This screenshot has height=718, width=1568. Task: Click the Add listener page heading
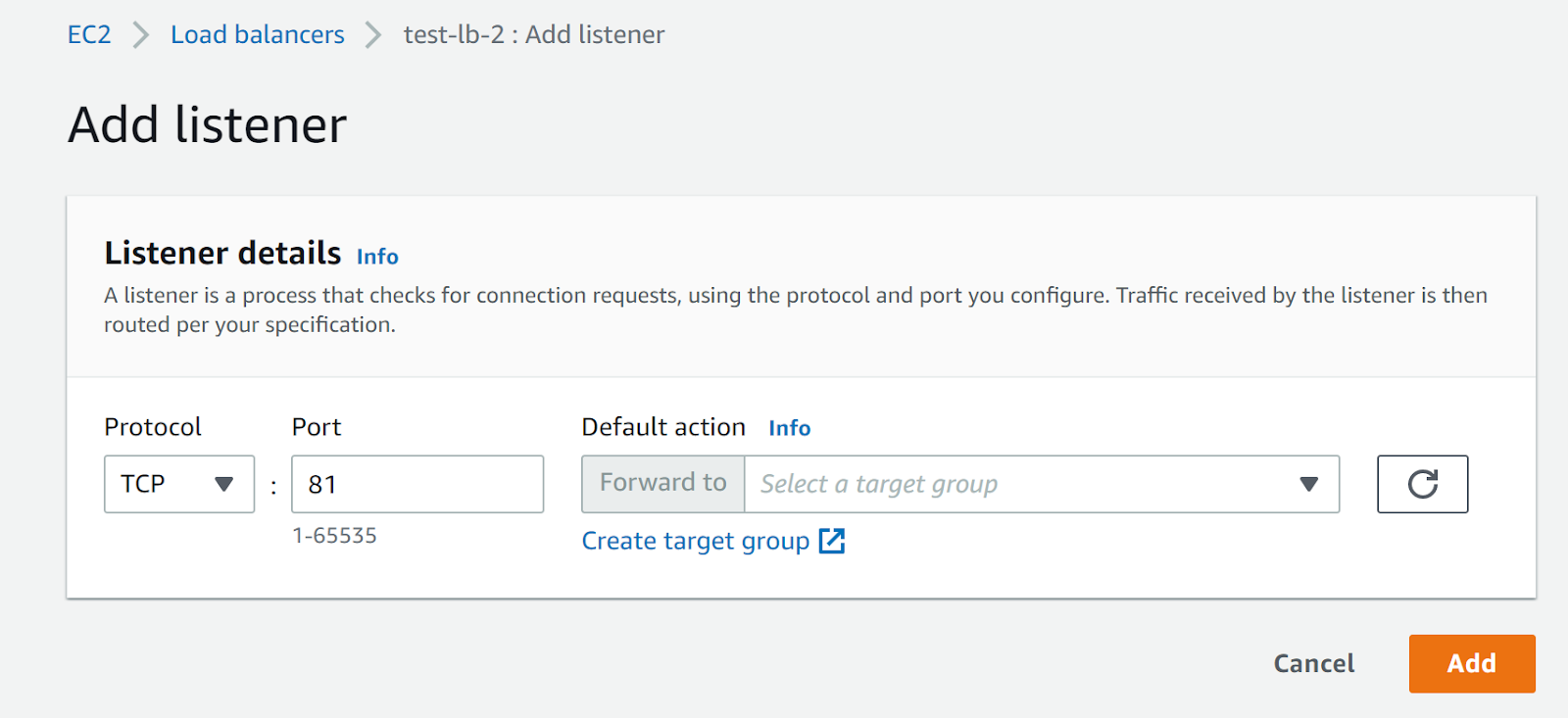click(208, 125)
